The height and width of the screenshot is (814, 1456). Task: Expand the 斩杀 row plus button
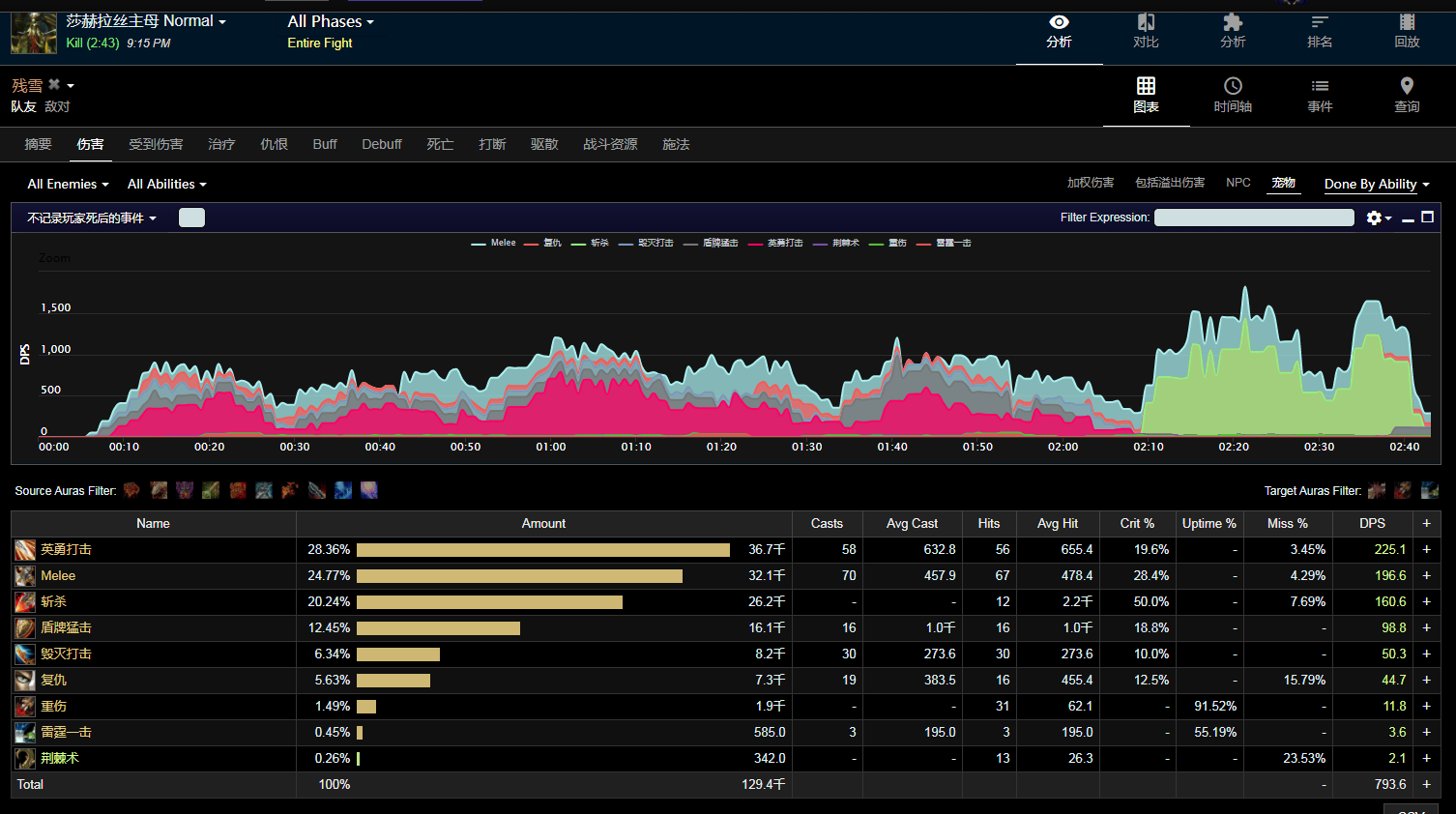[x=1426, y=602]
